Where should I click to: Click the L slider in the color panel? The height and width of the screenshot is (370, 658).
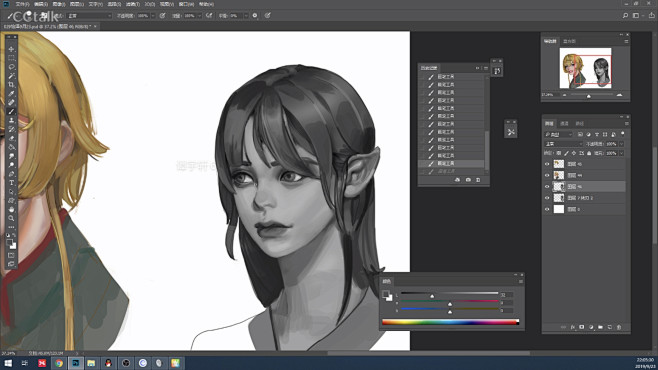pos(449,293)
